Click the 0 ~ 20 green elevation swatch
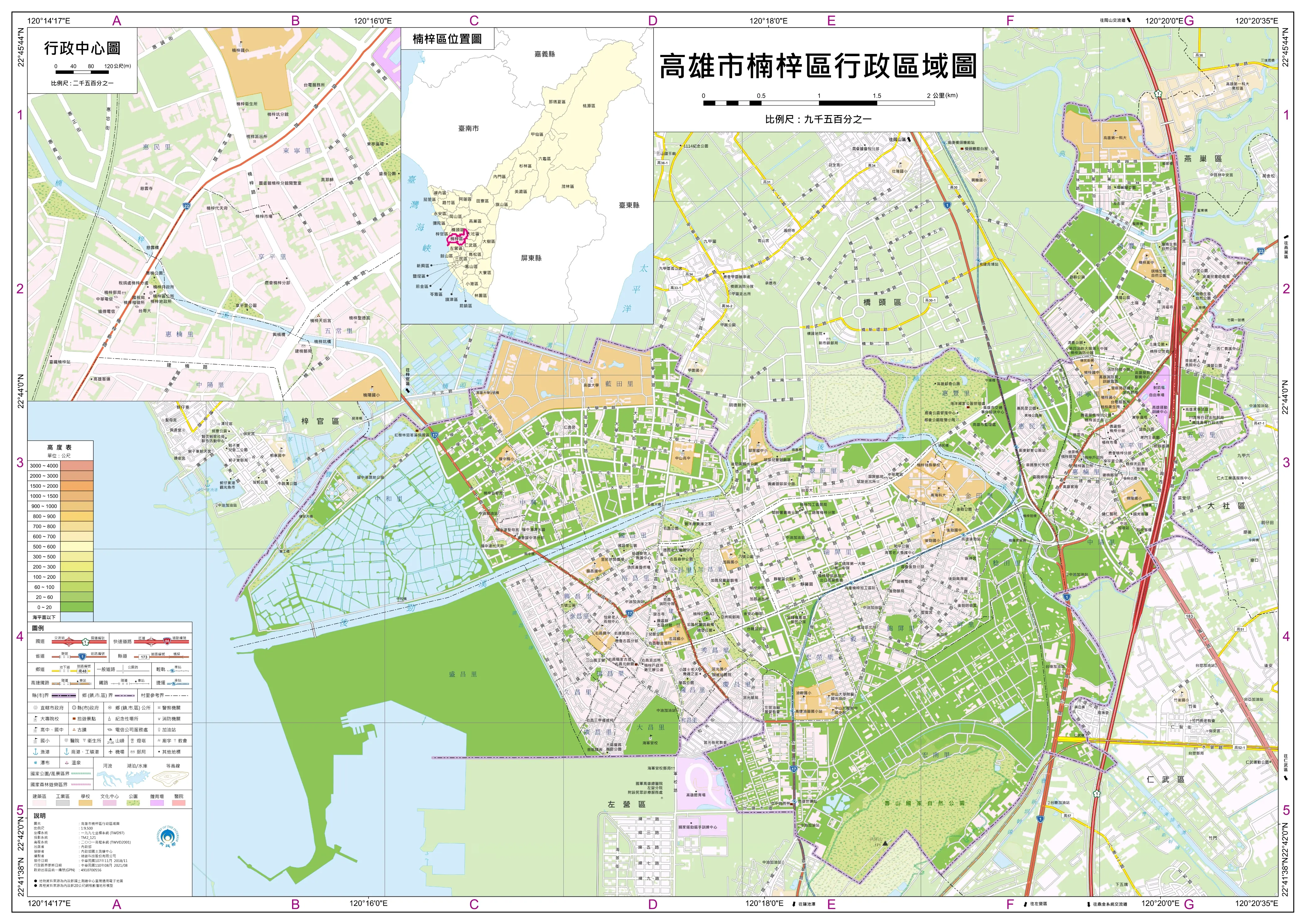Screen dimensions: 1306x924 tap(77, 607)
